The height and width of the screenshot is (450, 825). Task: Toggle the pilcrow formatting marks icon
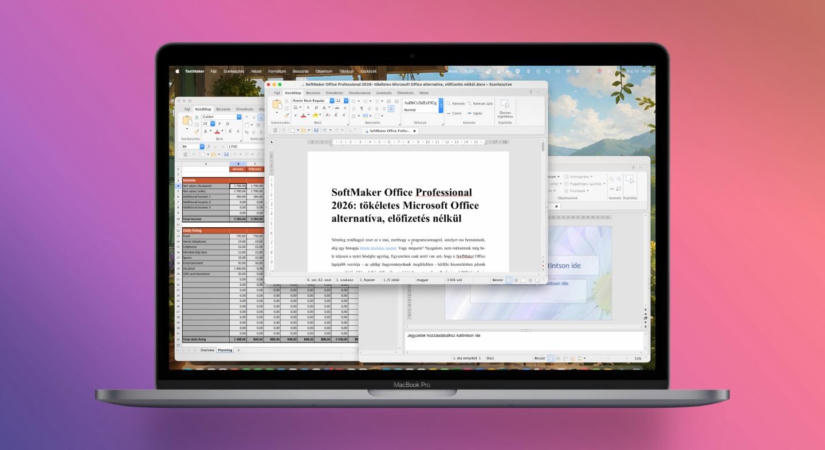tap(362, 108)
